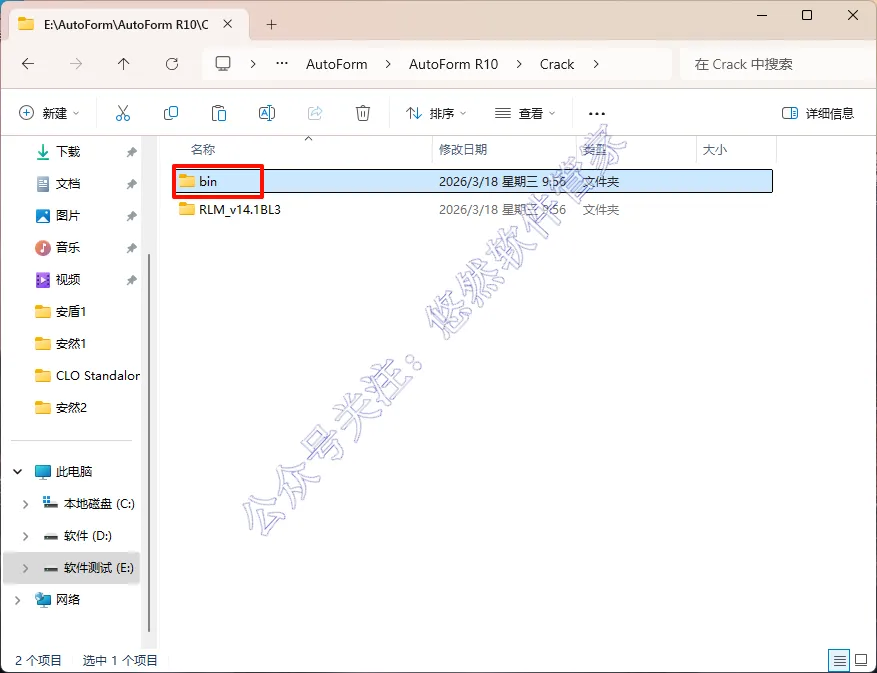Open the 排序 sort dropdown
This screenshot has width=877, height=673.
click(x=436, y=113)
